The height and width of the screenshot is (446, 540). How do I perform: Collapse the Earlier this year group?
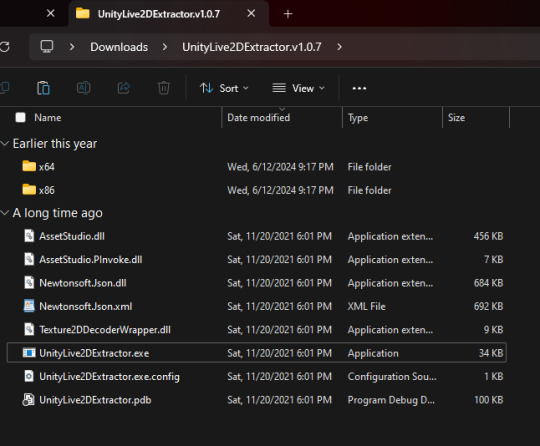pyautogui.click(x=4, y=144)
